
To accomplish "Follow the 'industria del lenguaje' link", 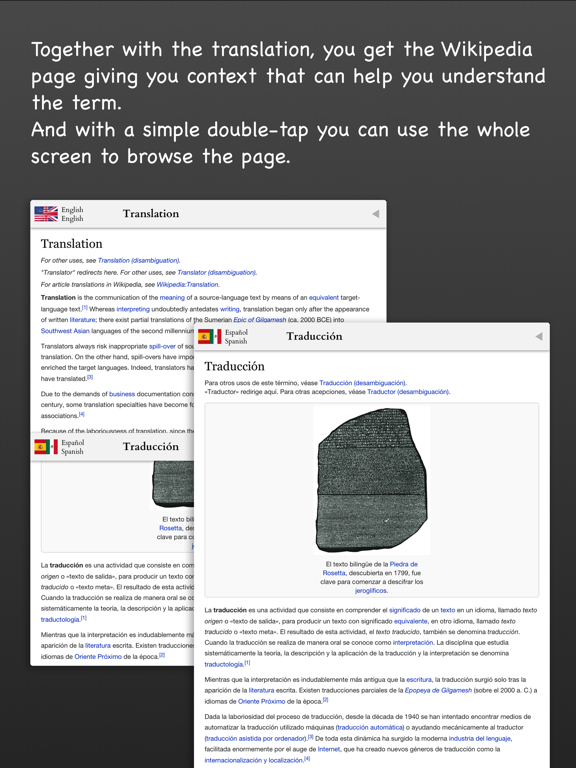I will 480,739.
